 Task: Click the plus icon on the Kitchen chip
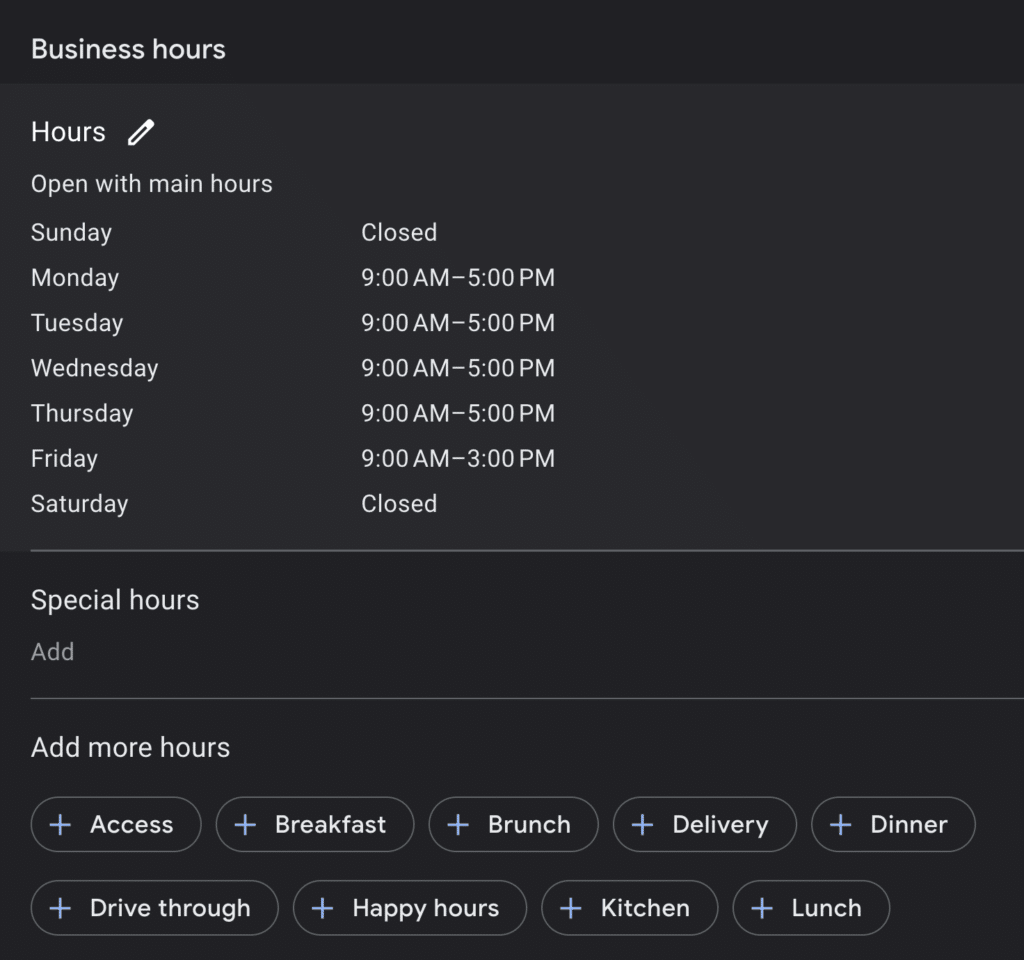(570, 908)
